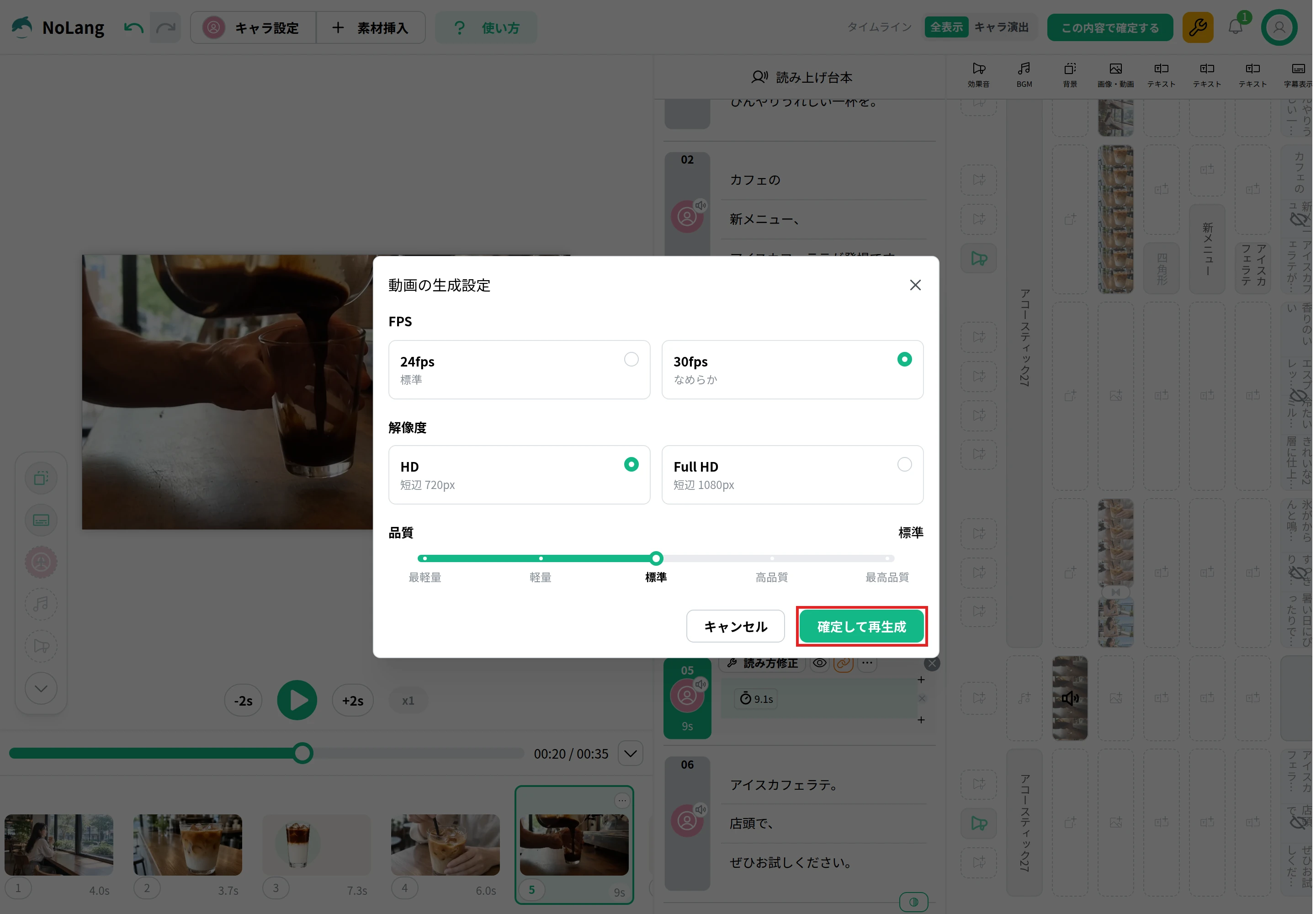Image resolution: width=1316 pixels, height=914 pixels.
Task: Open the 使い方 help tab
Action: [x=486, y=27]
